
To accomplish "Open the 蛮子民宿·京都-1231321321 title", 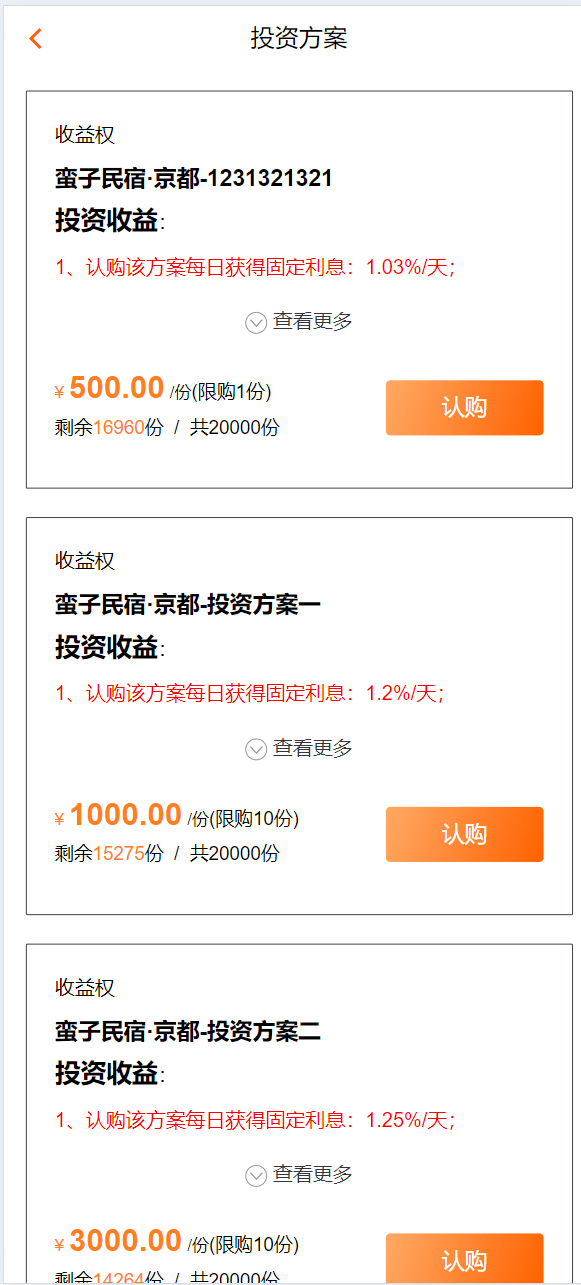I will [194, 179].
